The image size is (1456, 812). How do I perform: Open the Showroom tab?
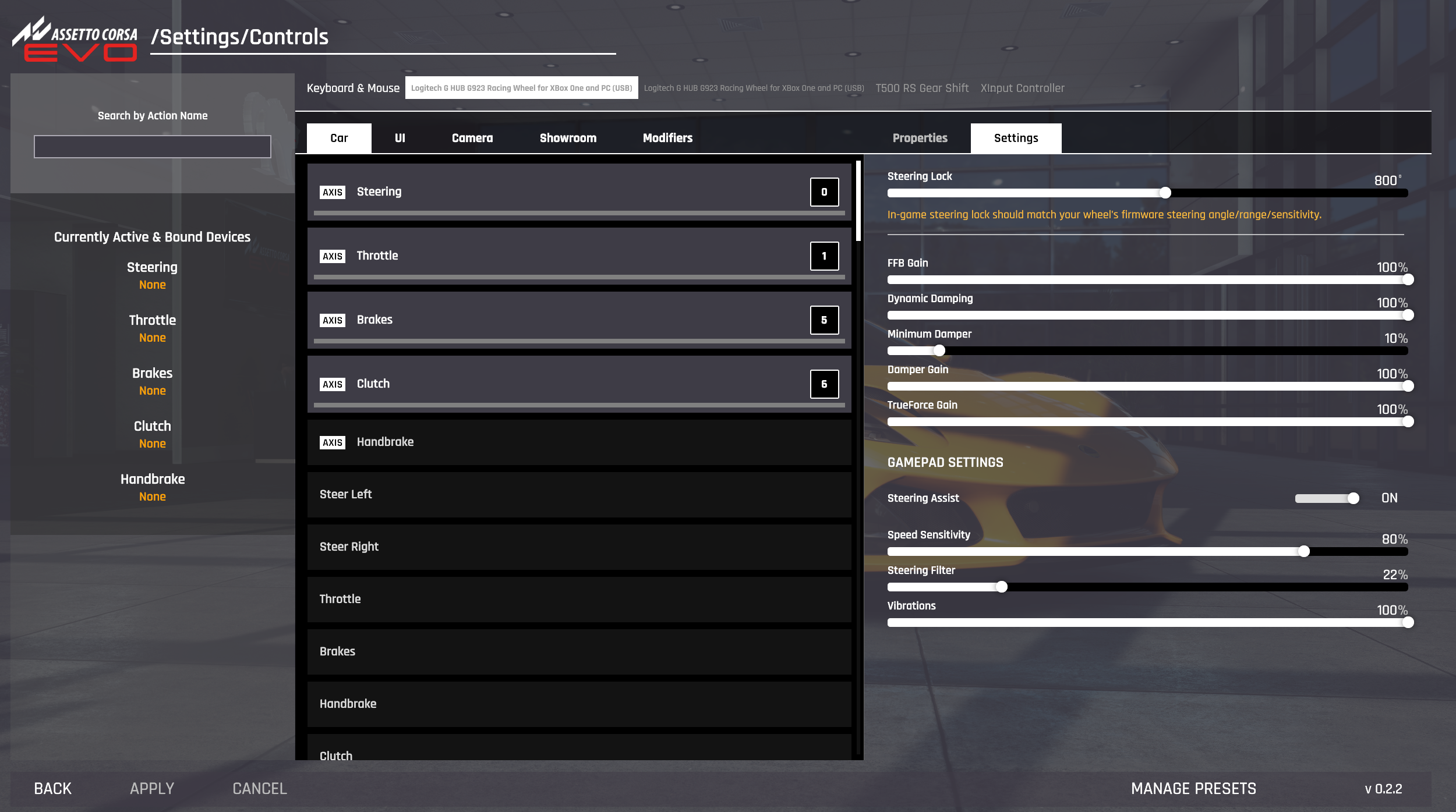point(567,137)
